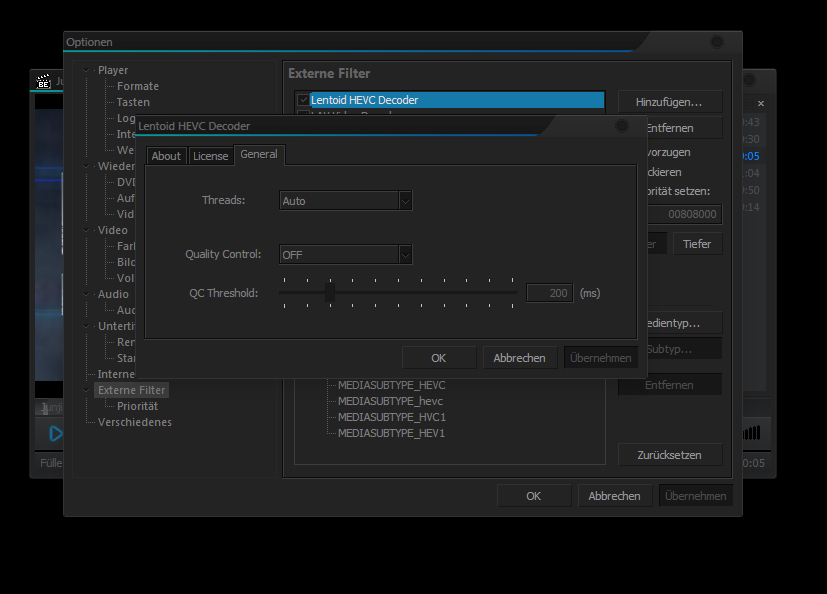This screenshot has height=594, width=827.
Task: Collapse the Player tree node
Action: [86, 70]
